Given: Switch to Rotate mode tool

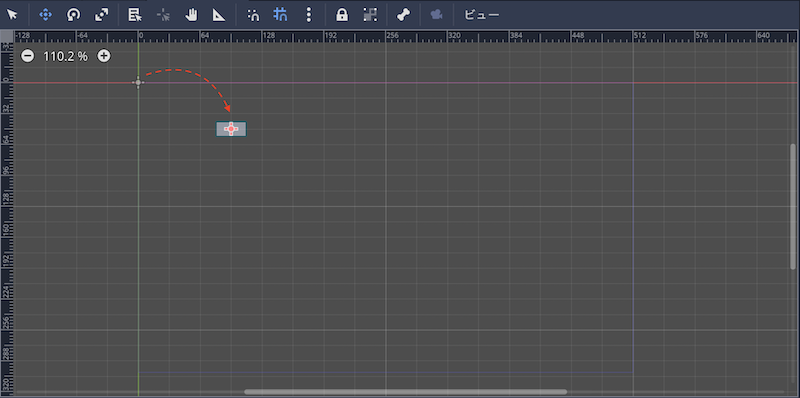Looking at the screenshot, I should [73, 15].
